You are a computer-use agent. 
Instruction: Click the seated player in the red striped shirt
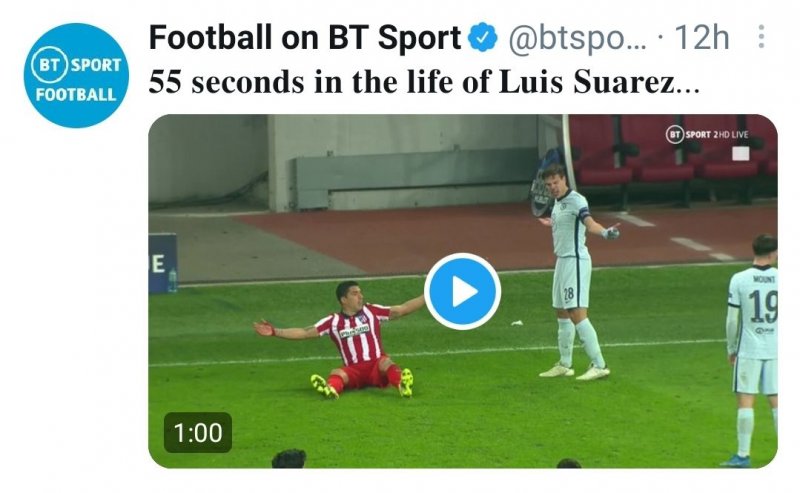tap(350, 336)
